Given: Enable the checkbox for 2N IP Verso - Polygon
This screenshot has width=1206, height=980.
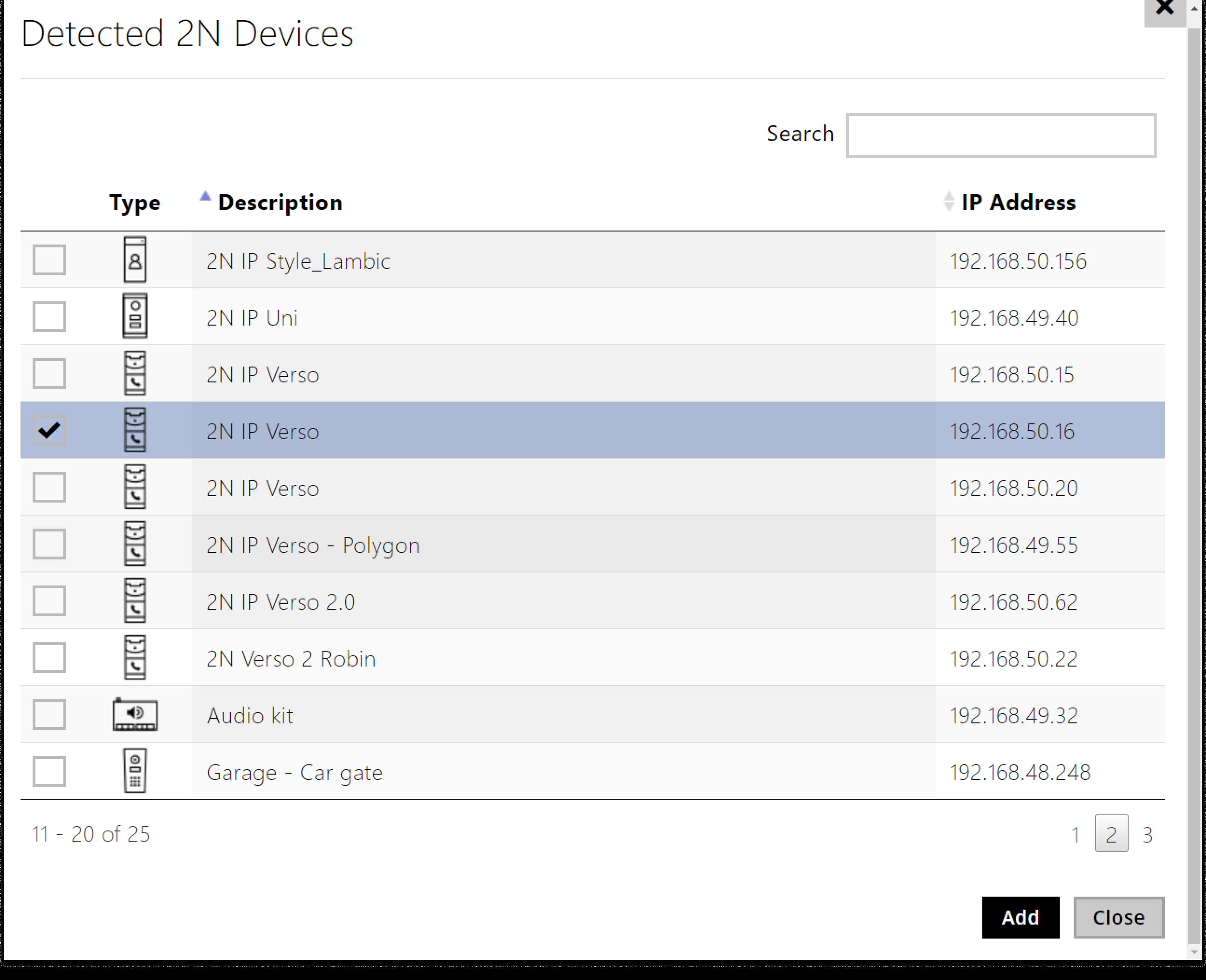Looking at the screenshot, I should point(49,544).
